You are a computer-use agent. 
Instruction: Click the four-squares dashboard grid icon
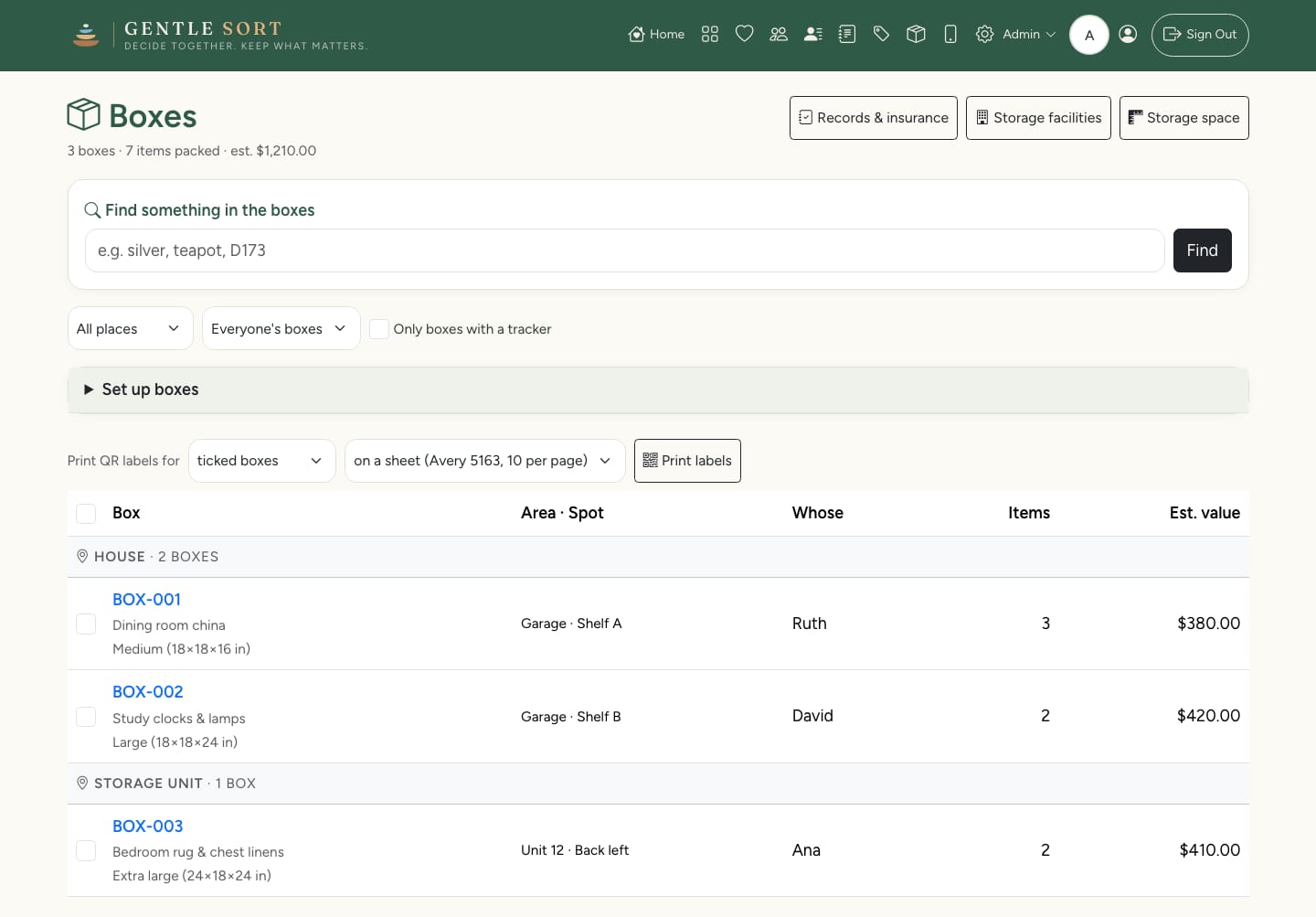[710, 34]
